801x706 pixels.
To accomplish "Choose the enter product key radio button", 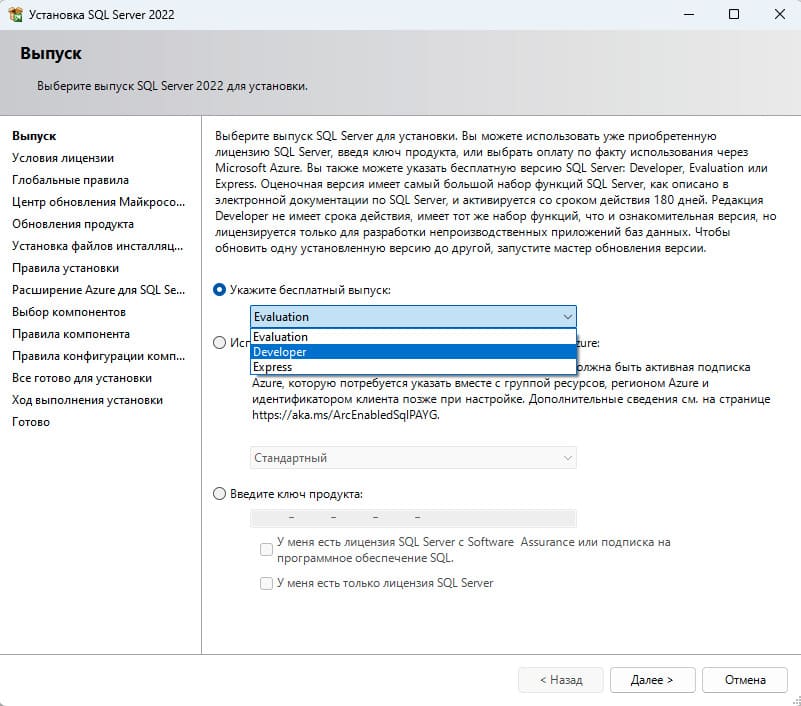I will pos(219,493).
